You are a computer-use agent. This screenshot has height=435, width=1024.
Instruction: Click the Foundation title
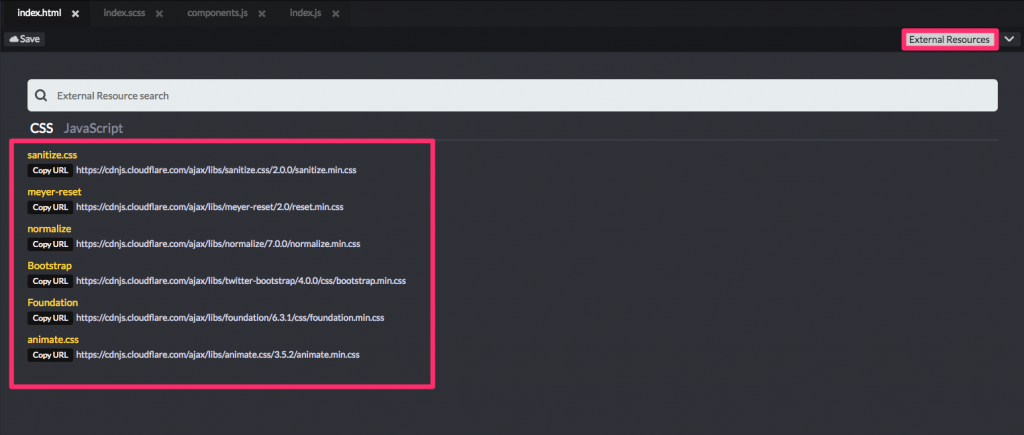click(53, 302)
